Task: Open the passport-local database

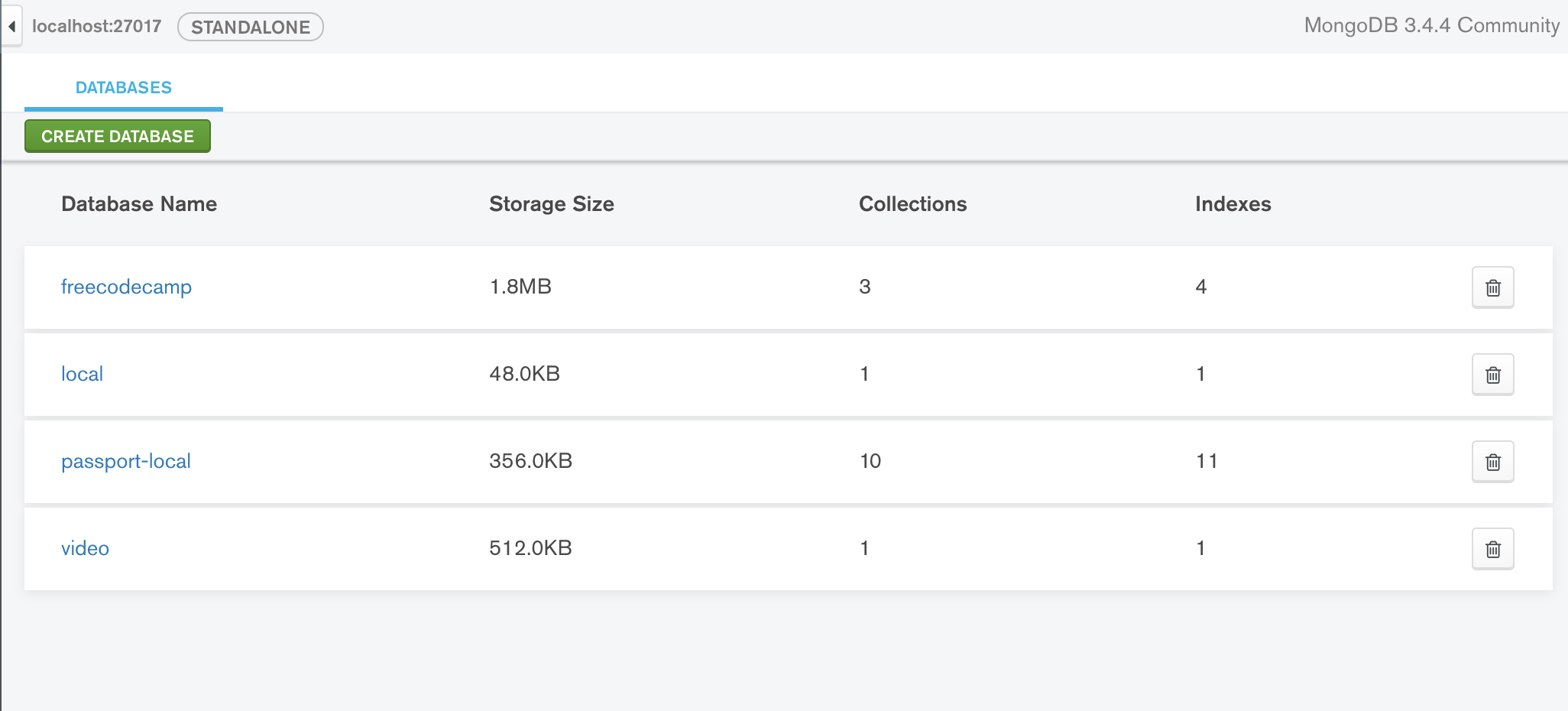Action: click(126, 462)
